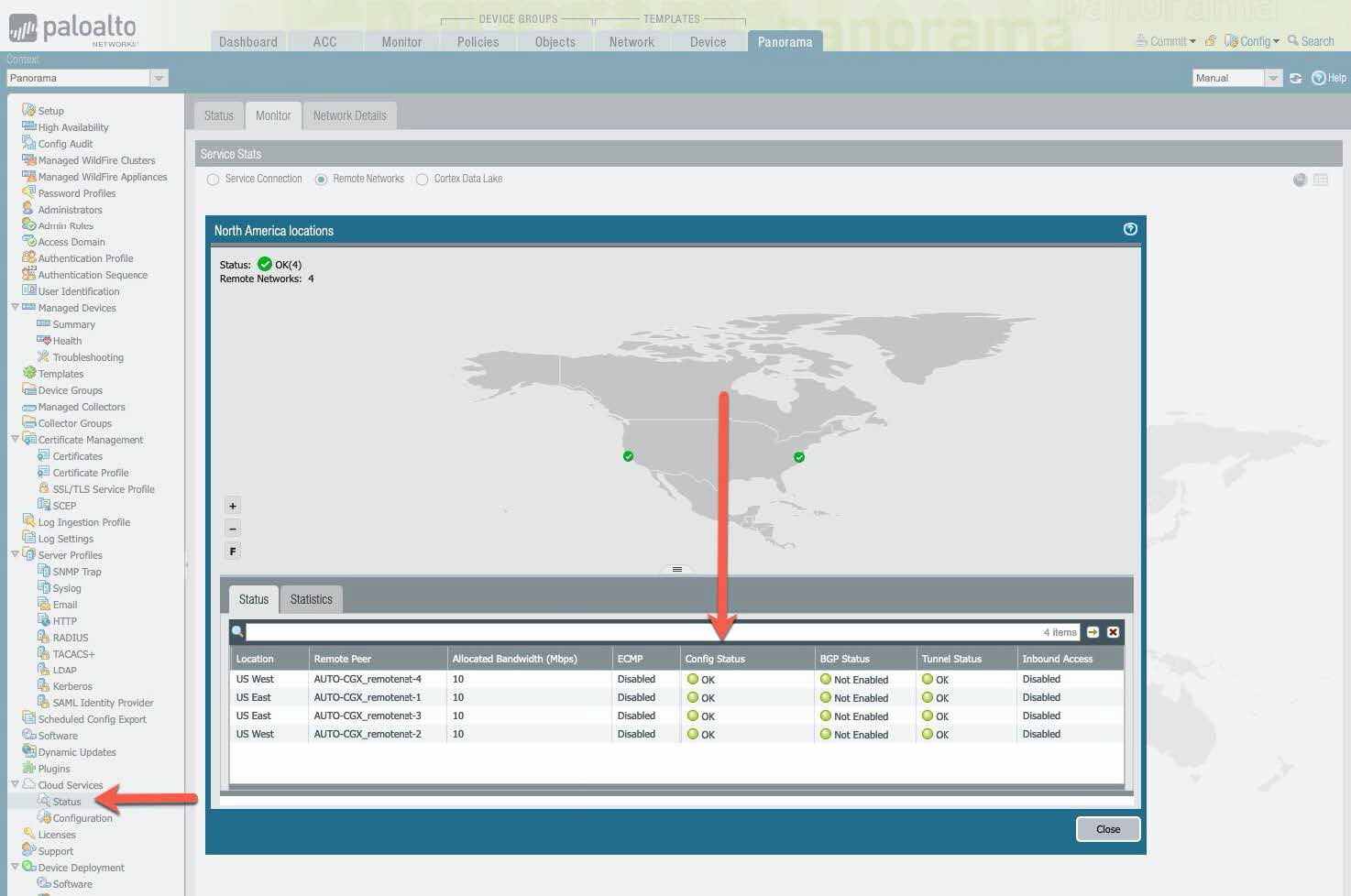
Task: Clear the table filter with X icon
Action: click(x=1113, y=632)
